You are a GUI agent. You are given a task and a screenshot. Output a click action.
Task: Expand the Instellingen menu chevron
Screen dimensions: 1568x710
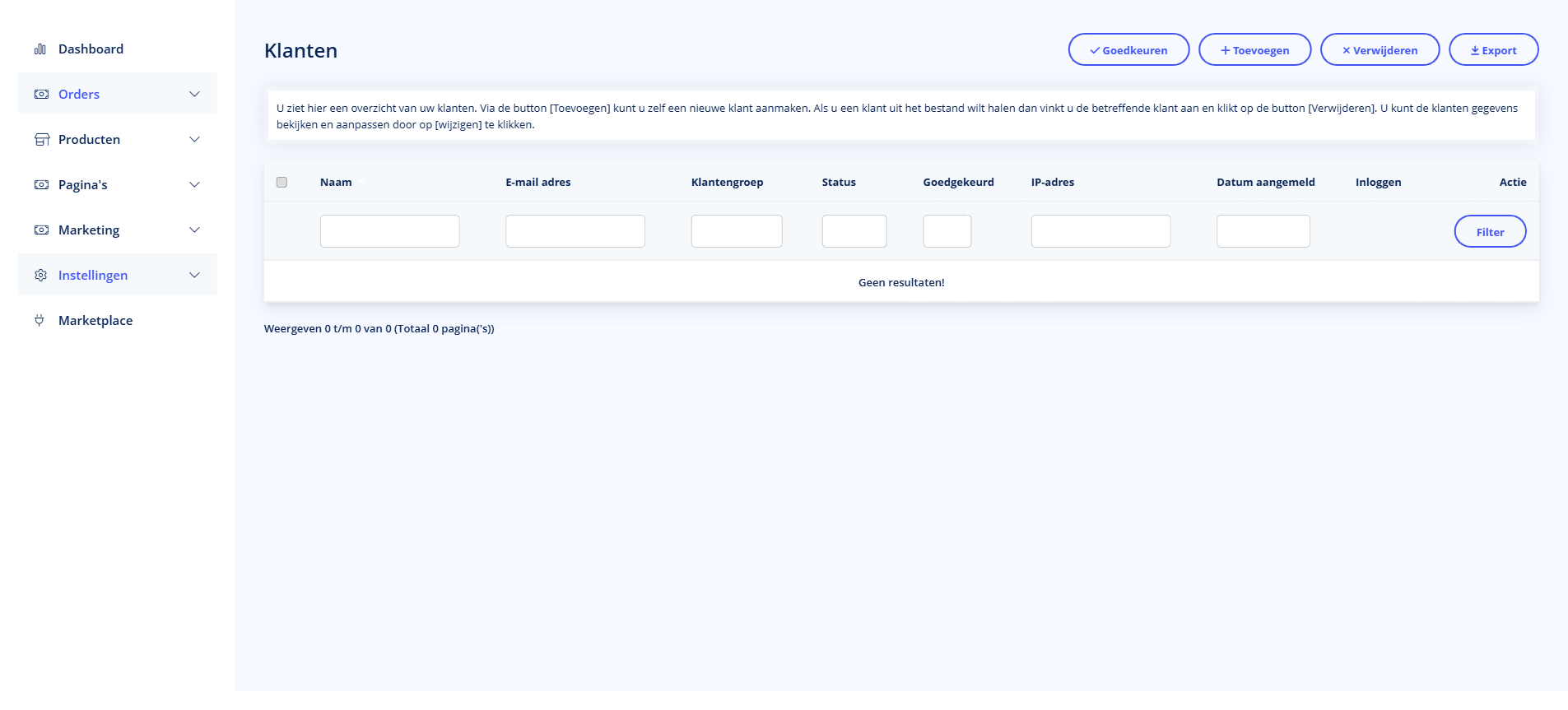[x=194, y=276]
